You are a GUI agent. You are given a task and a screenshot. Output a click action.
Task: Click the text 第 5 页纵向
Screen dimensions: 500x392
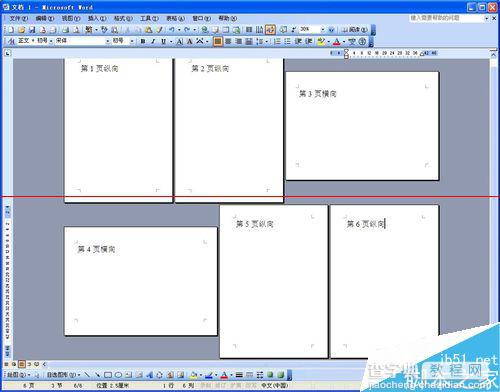point(255,224)
